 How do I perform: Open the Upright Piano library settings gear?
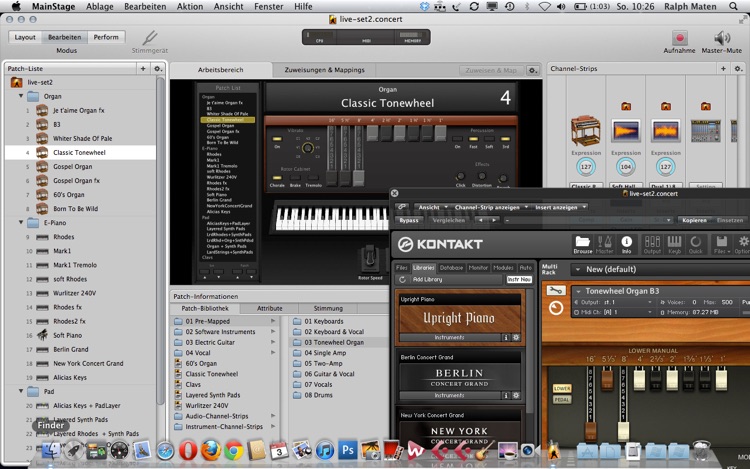click(x=516, y=338)
